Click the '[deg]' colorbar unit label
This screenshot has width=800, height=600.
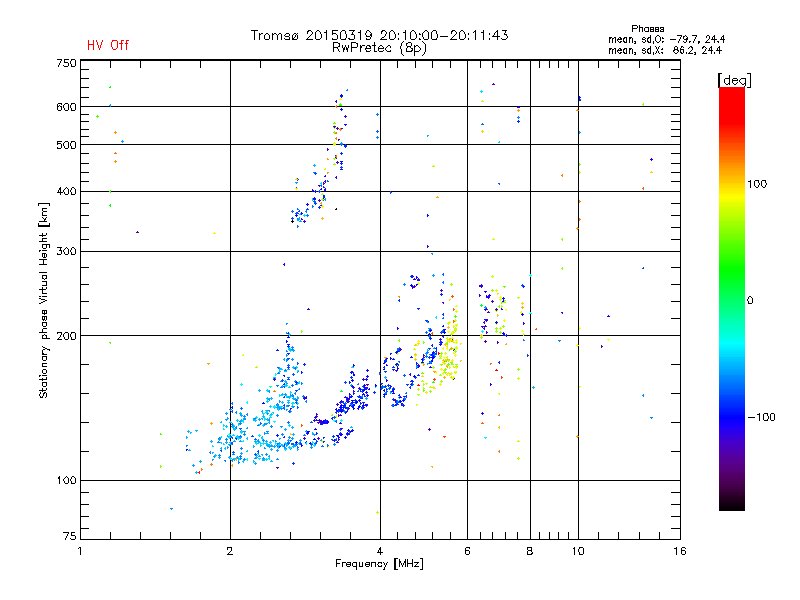tap(734, 80)
